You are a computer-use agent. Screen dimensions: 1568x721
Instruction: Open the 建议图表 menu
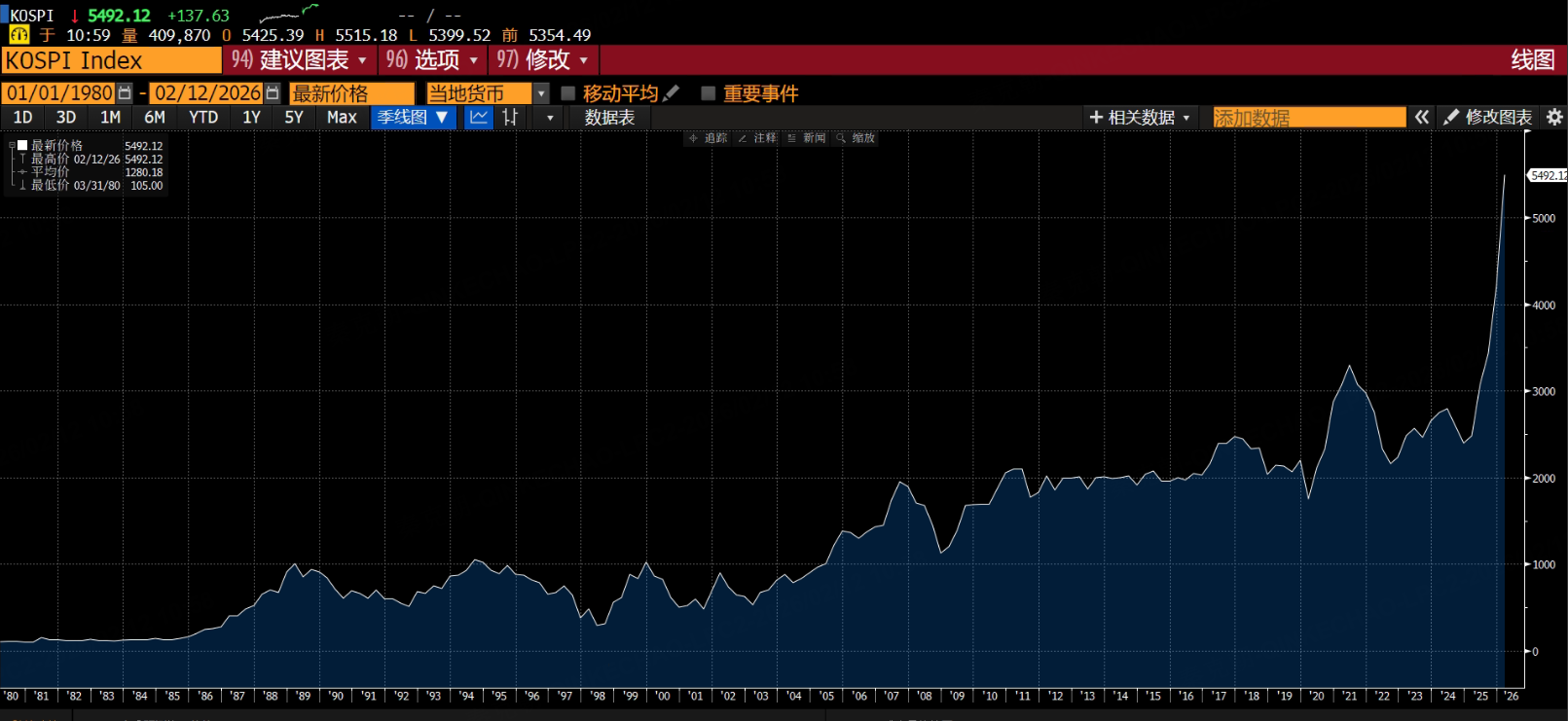[x=300, y=60]
